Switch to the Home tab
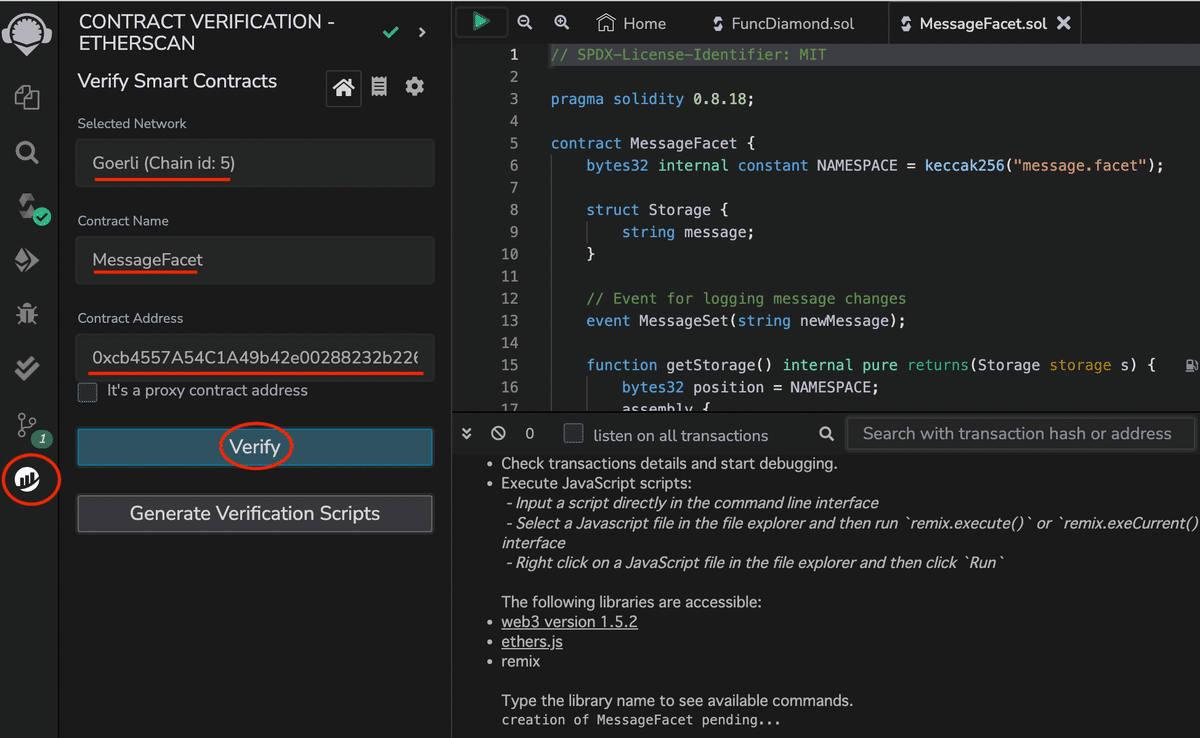Screen dimensions: 1200x738 point(631,23)
